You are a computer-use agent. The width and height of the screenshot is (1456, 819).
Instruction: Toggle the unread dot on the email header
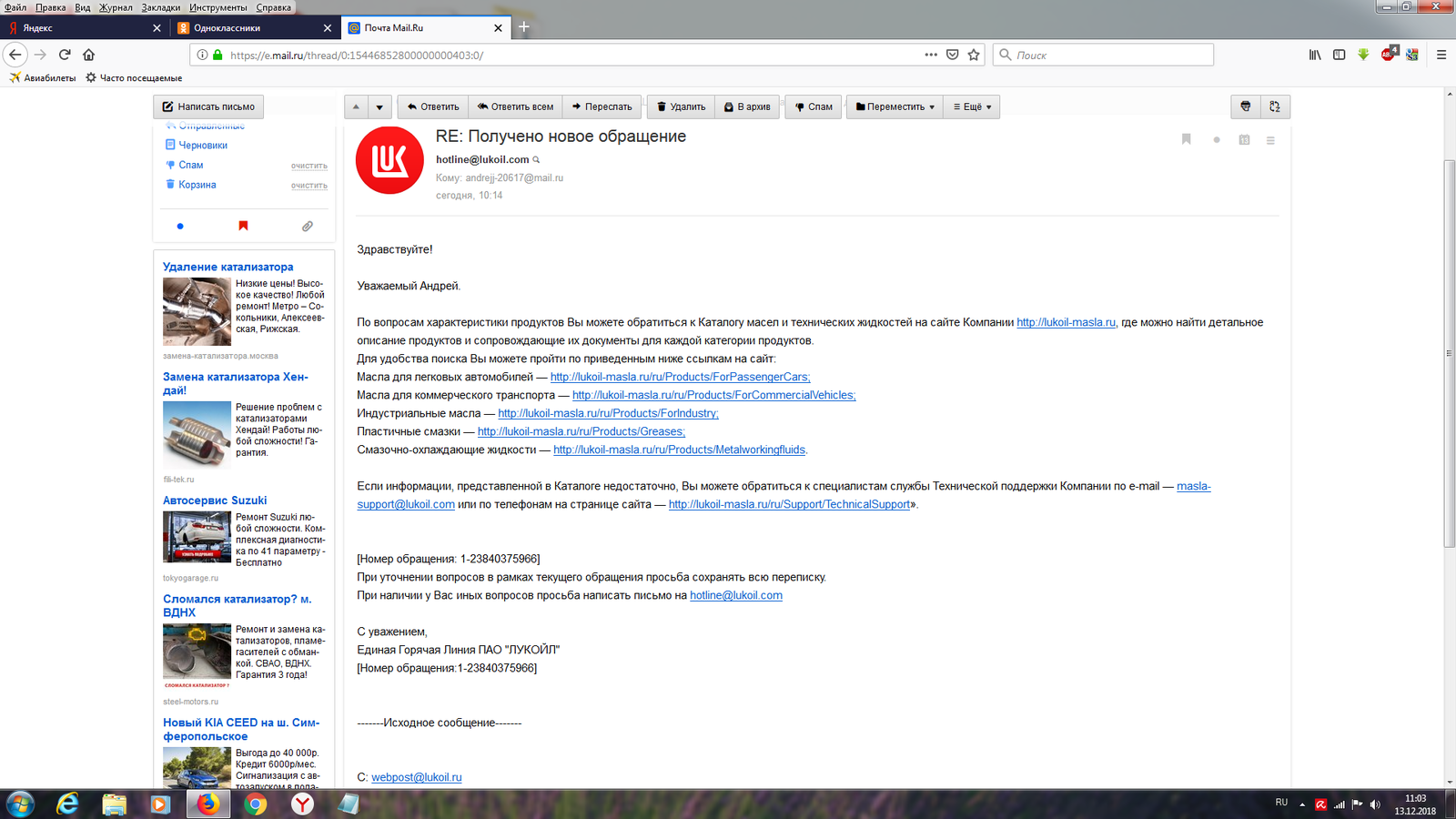[1217, 140]
